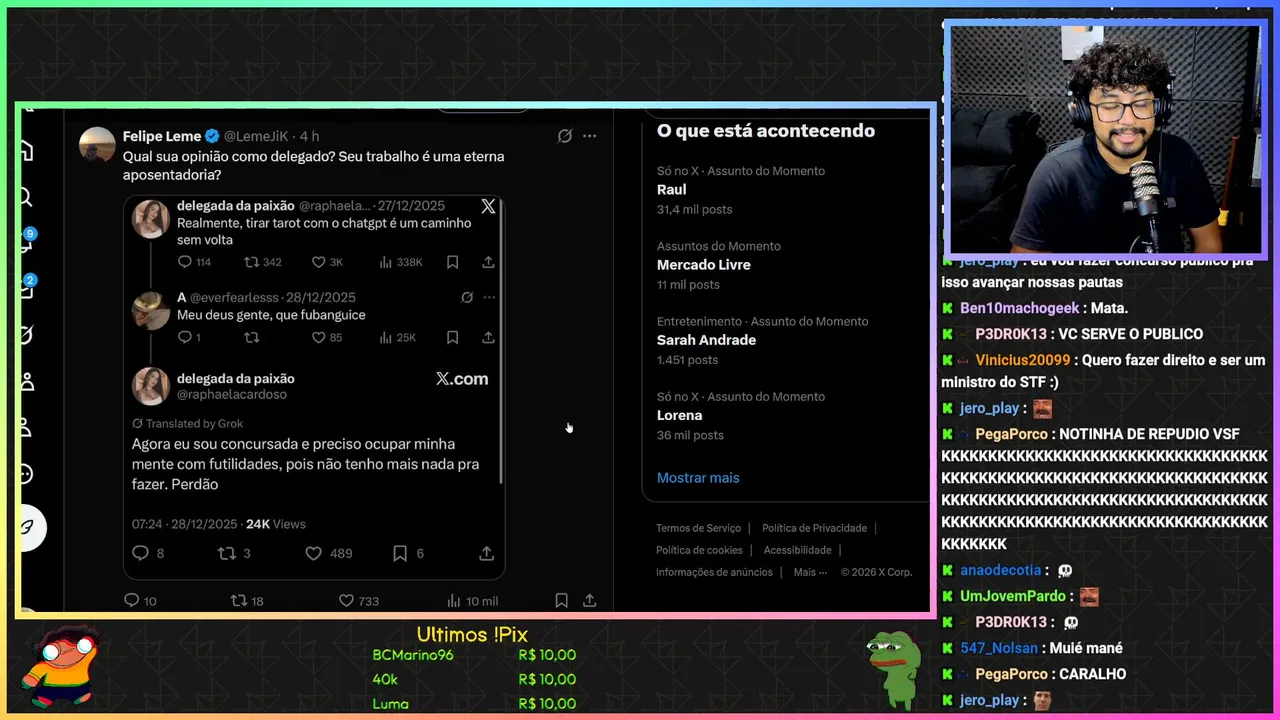The image size is (1280, 720).
Task: Open the Home icon in X sidebar
Action: [27, 151]
